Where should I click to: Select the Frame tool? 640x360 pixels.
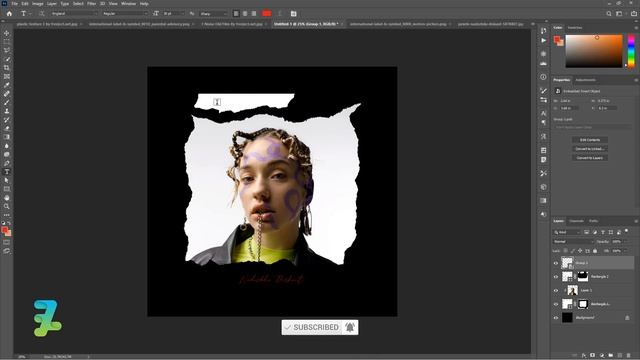(x=7, y=76)
